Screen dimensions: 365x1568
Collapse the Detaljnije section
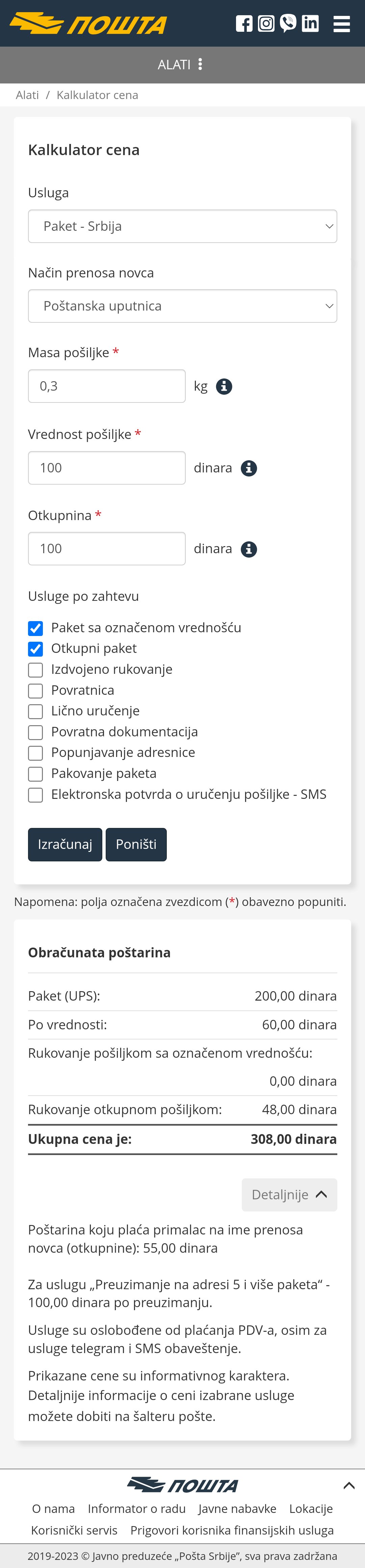click(x=290, y=1195)
